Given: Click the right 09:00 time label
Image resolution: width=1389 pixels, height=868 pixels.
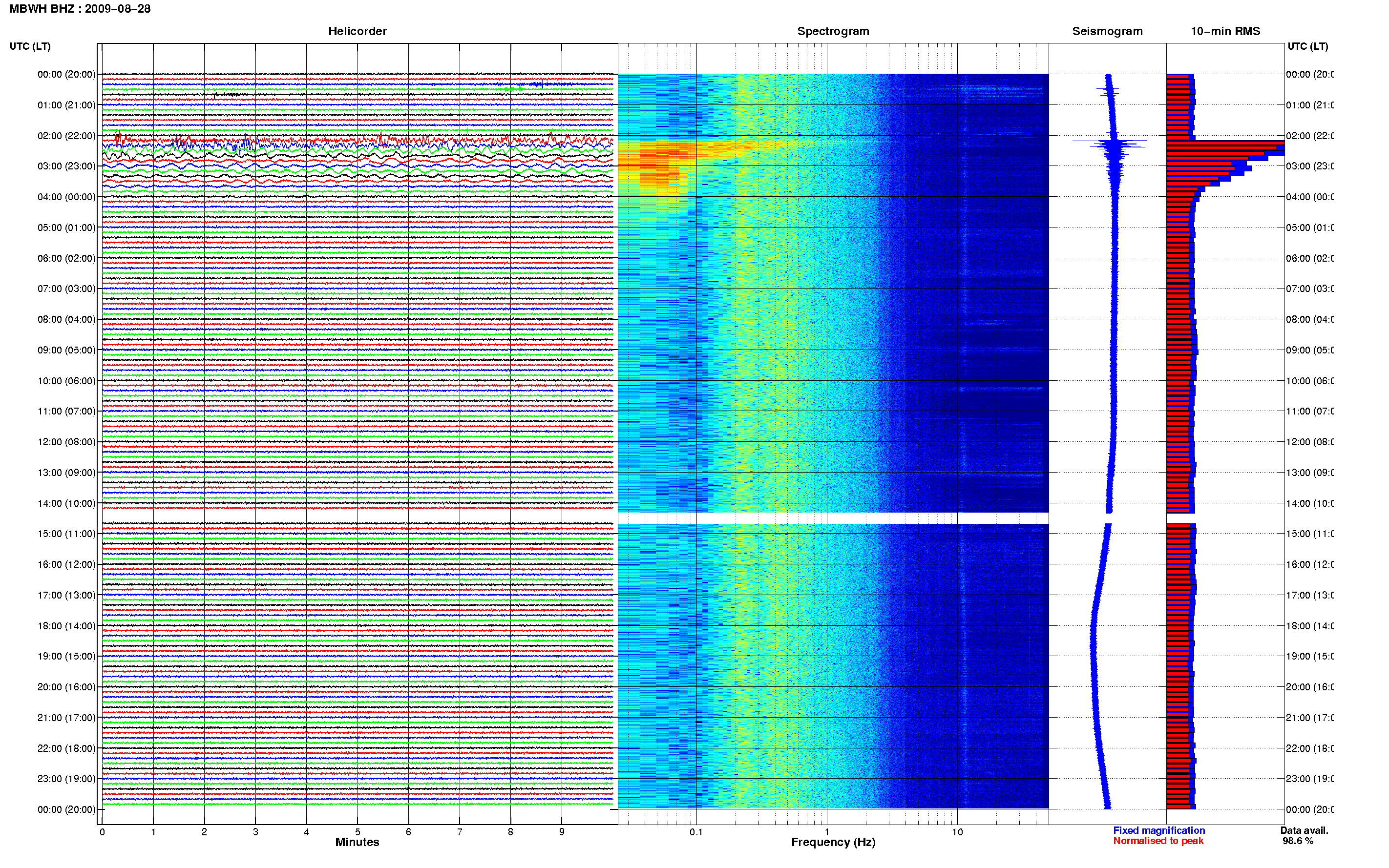Looking at the screenshot, I should click(x=1309, y=350).
